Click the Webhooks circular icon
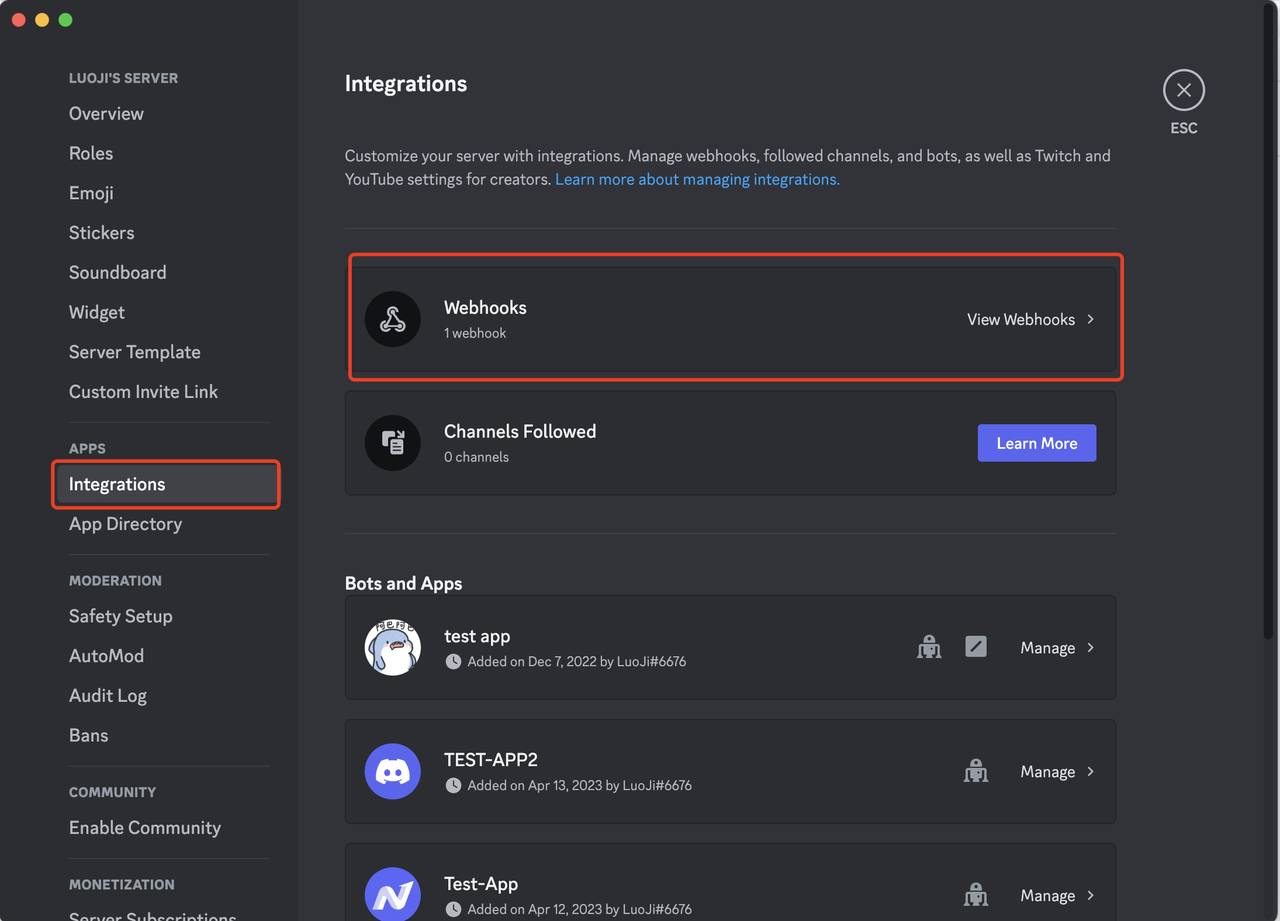This screenshot has height=921, width=1280. [393, 319]
